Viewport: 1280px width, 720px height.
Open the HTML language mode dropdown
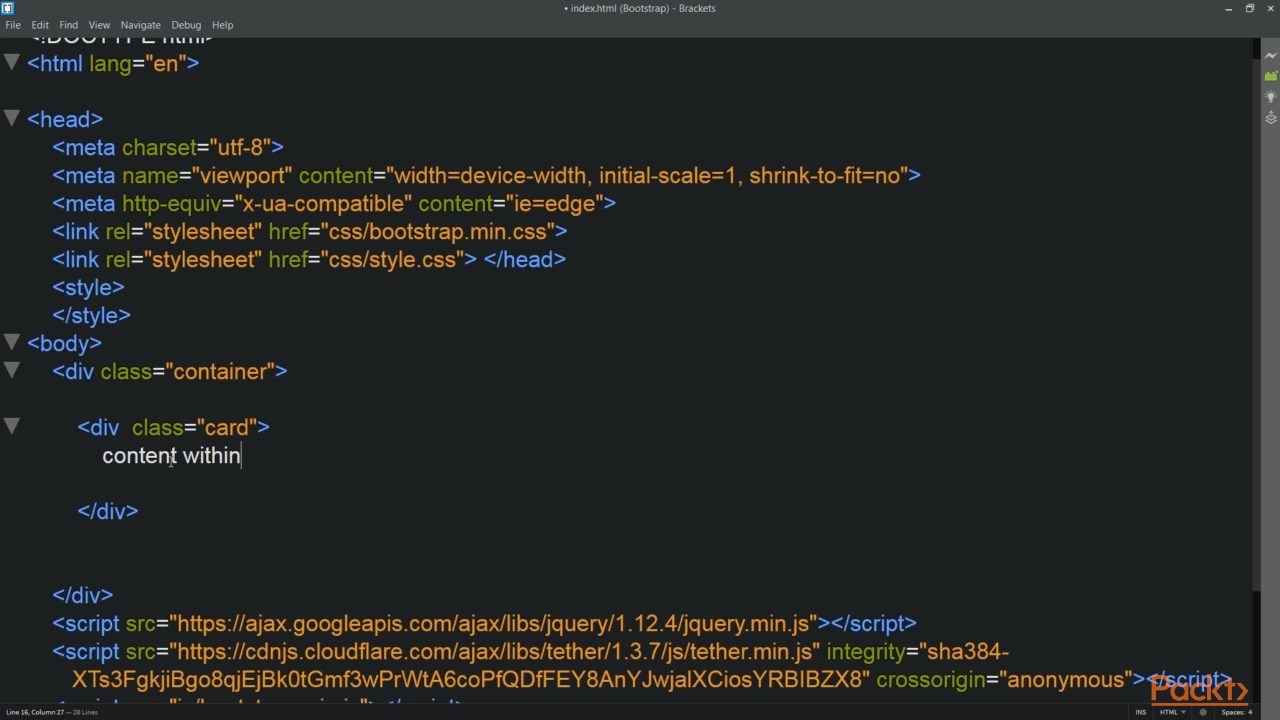(1171, 712)
